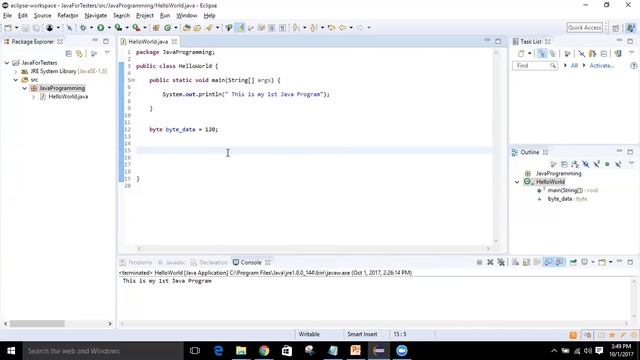Open Open Perspective button near Quick Access

616,28
